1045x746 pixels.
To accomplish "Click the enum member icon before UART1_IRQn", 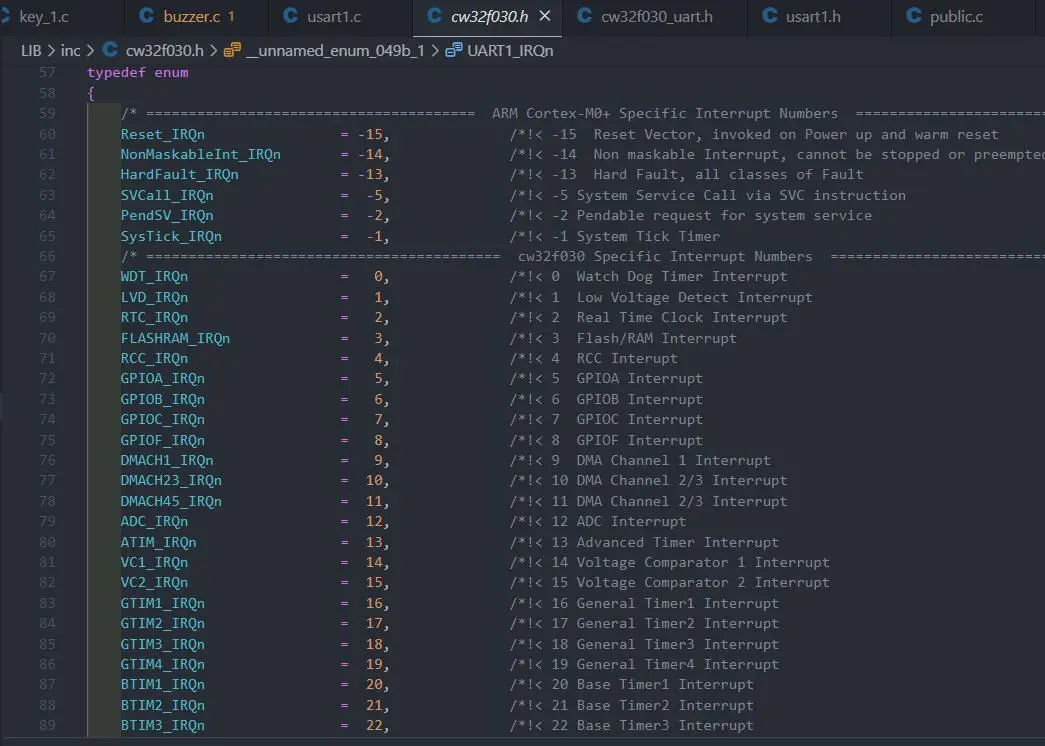I will (x=453, y=50).
